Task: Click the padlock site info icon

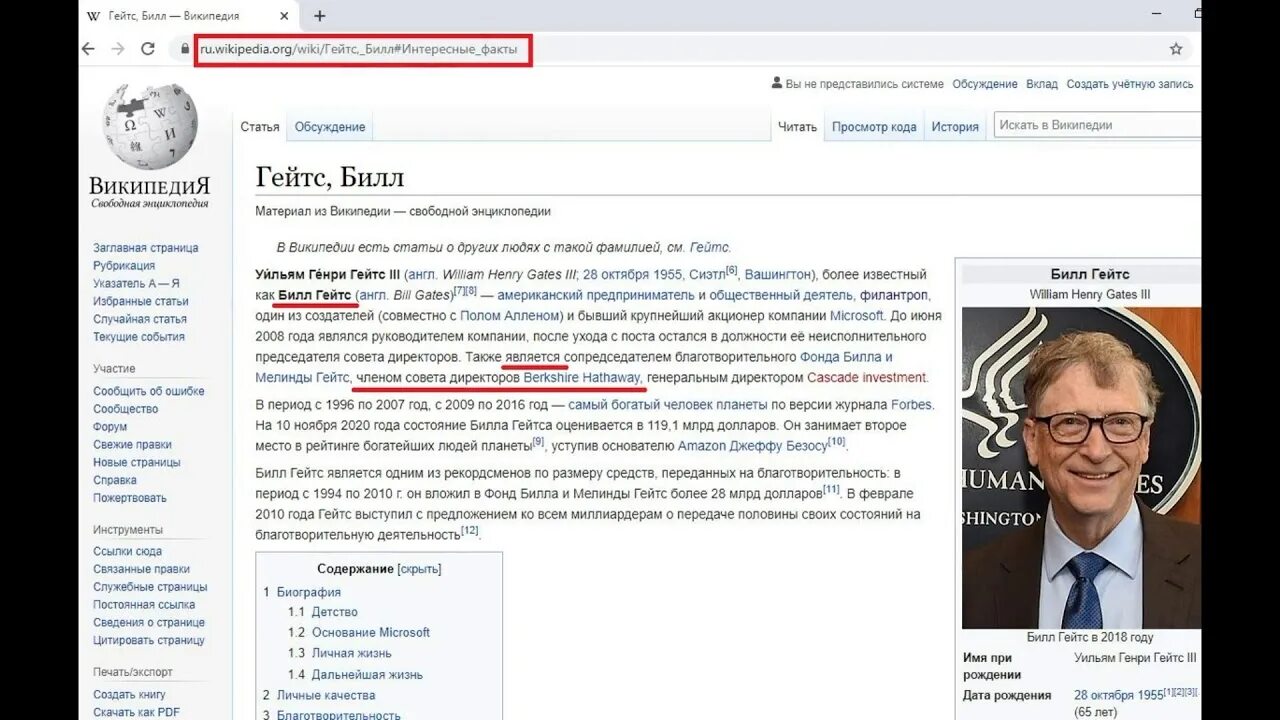Action: (x=184, y=49)
